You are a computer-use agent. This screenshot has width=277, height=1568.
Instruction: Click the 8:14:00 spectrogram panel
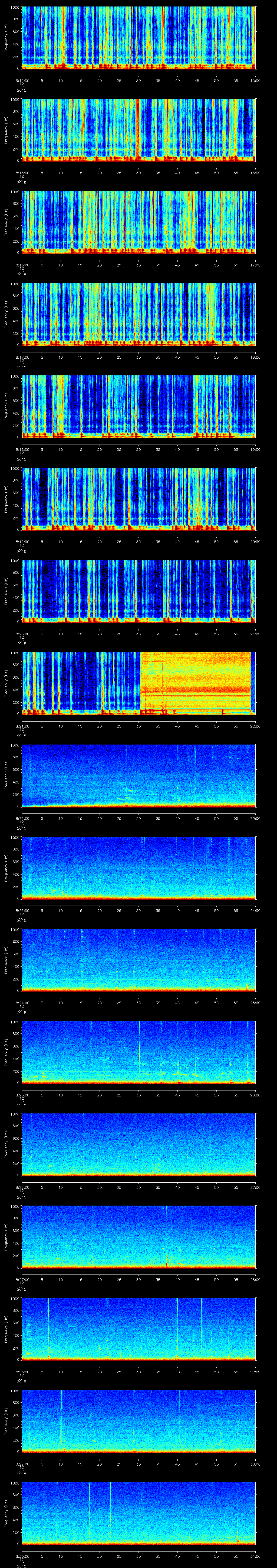(138, 38)
